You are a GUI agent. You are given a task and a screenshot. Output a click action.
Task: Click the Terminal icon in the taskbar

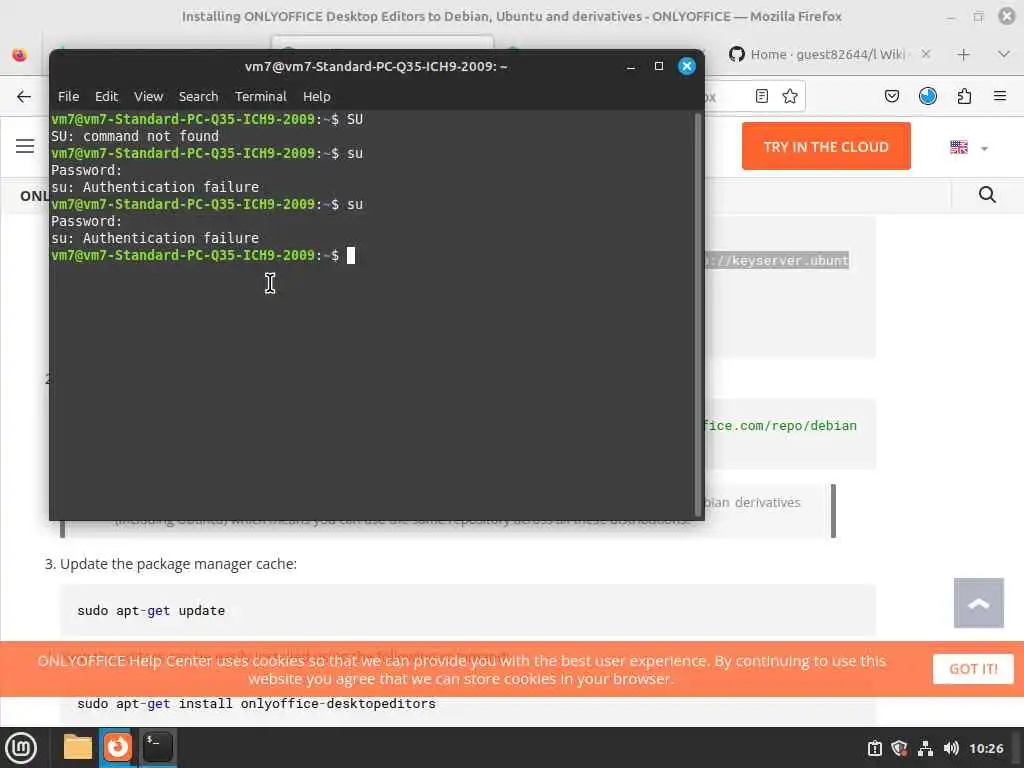(x=157, y=747)
